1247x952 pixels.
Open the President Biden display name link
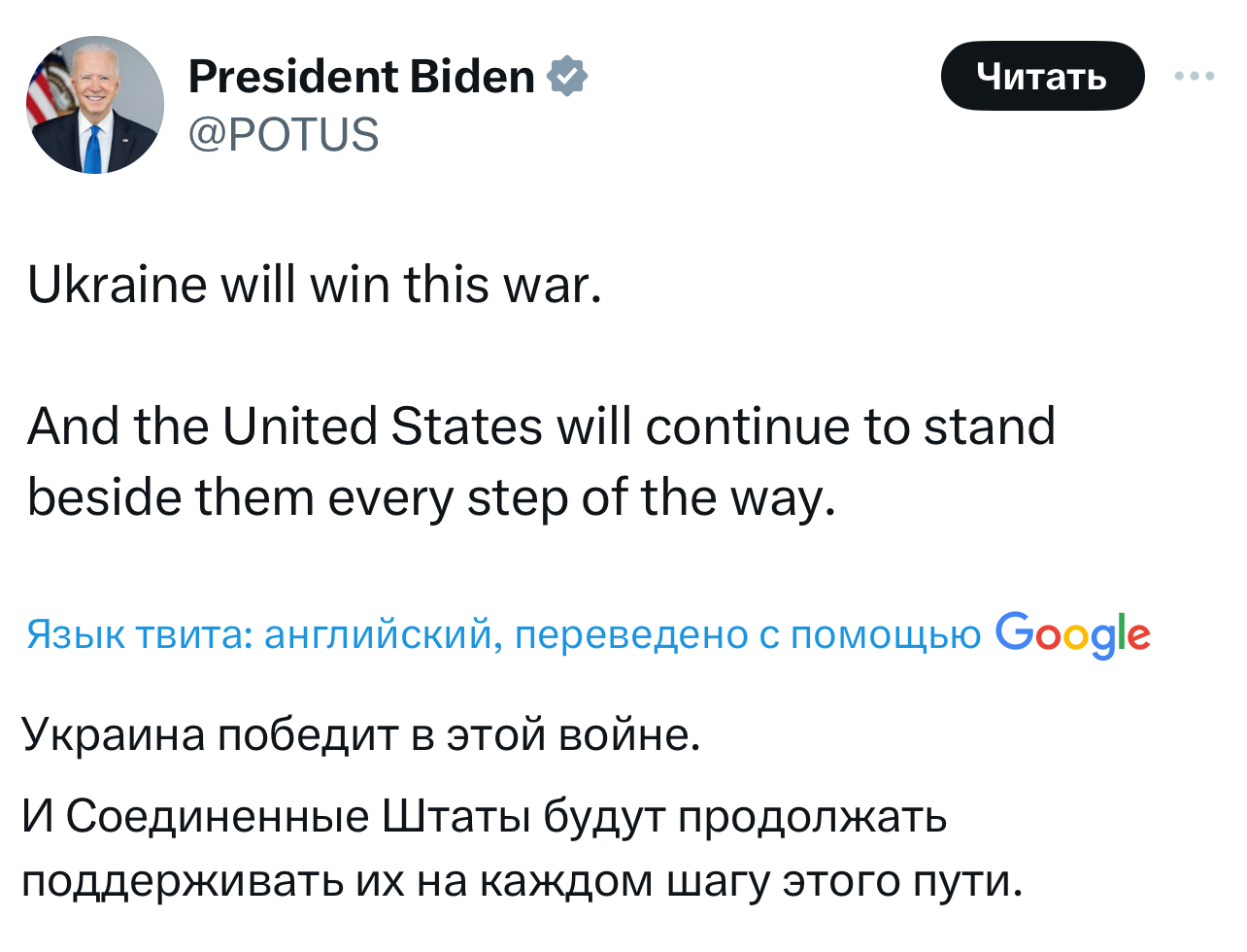[361, 77]
